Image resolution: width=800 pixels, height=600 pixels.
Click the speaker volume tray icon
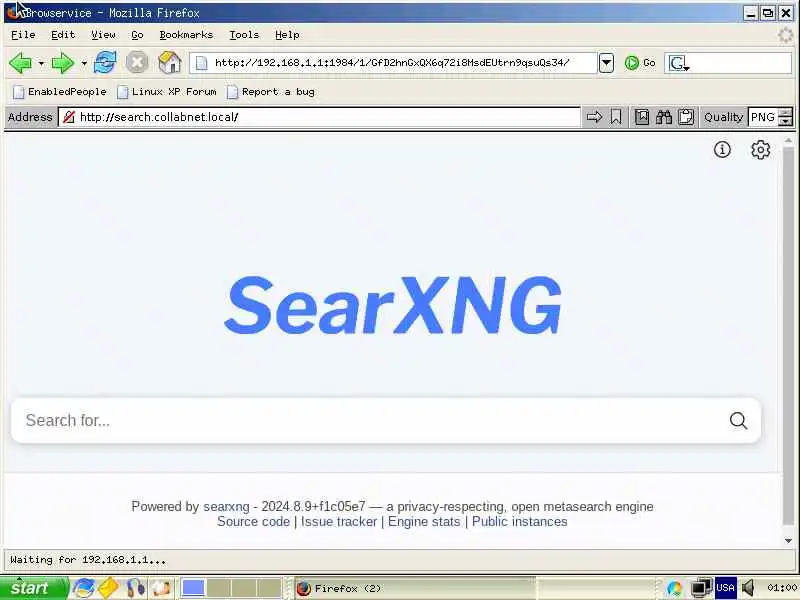[748, 588]
